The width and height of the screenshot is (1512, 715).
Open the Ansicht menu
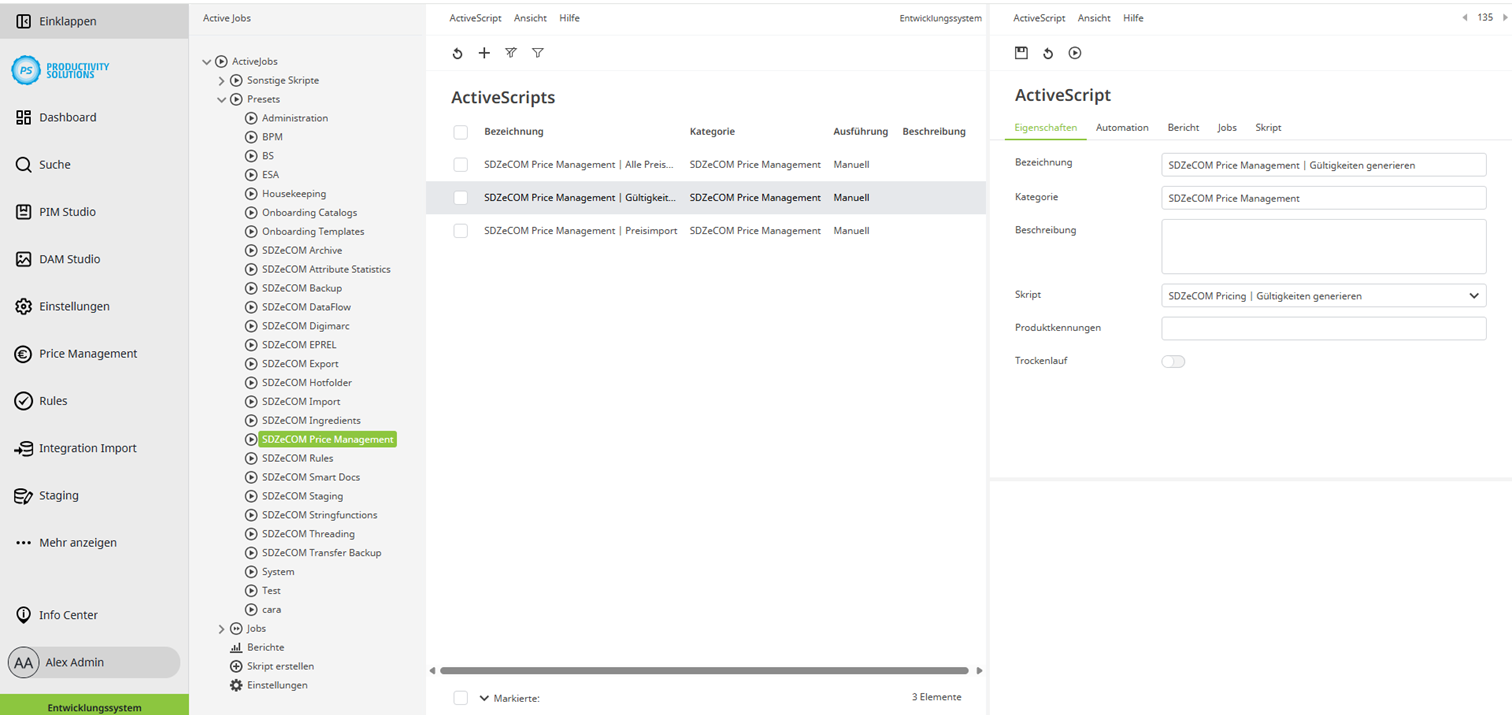coord(530,17)
